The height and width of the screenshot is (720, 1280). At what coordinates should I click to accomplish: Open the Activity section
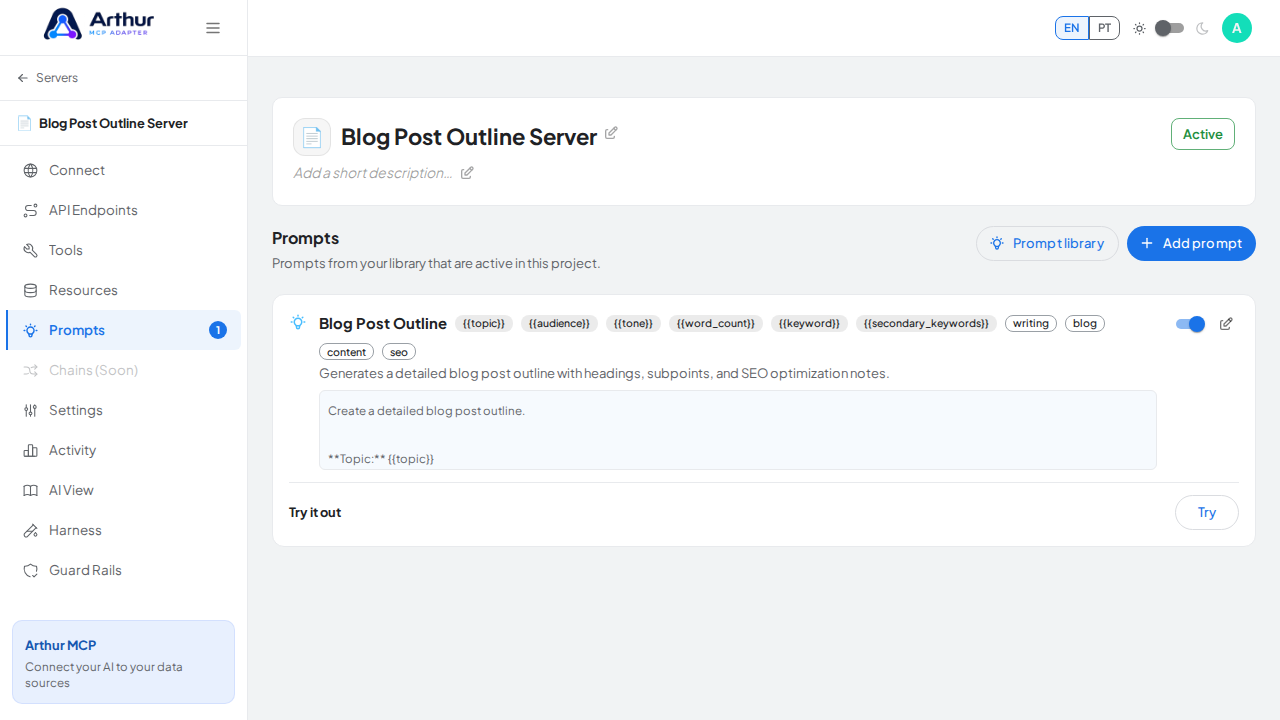[123, 450]
